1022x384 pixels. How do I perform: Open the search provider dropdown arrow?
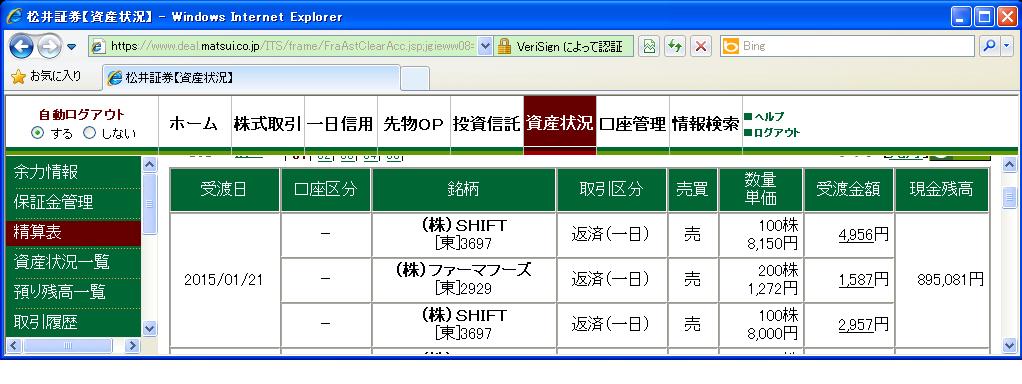1007,46
